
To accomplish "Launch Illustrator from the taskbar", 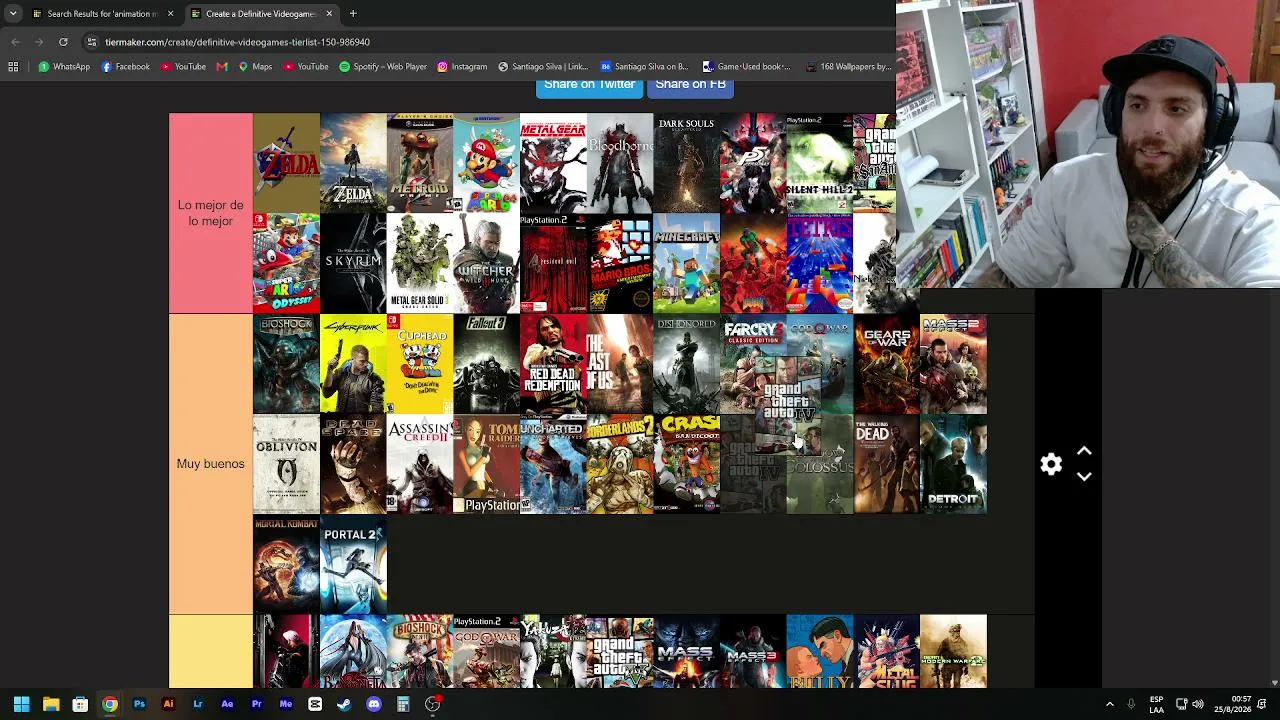I will coord(168,704).
